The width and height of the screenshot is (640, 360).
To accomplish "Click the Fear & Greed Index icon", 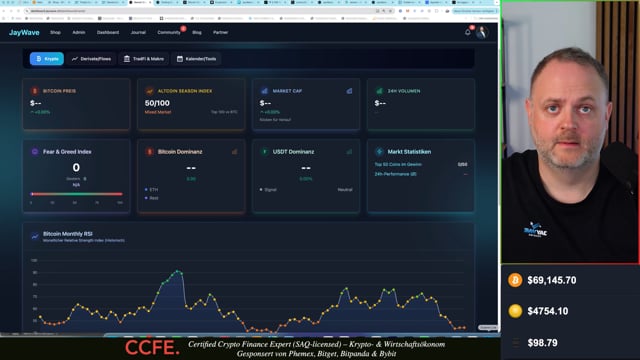I will pos(35,151).
